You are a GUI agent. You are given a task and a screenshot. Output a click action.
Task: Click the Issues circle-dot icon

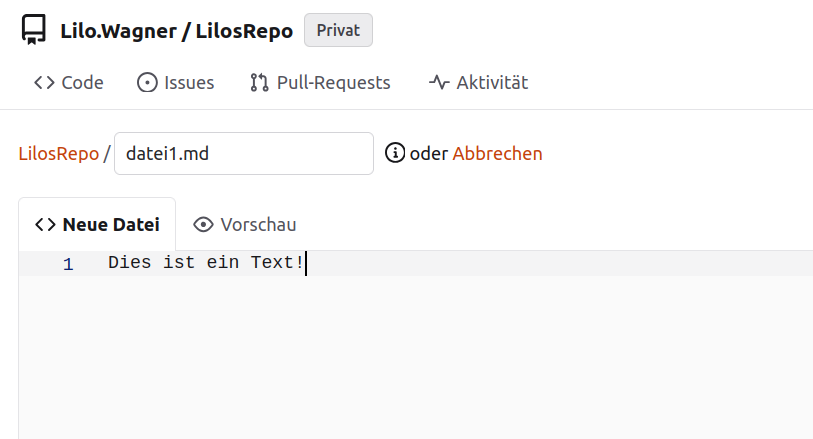[147, 83]
